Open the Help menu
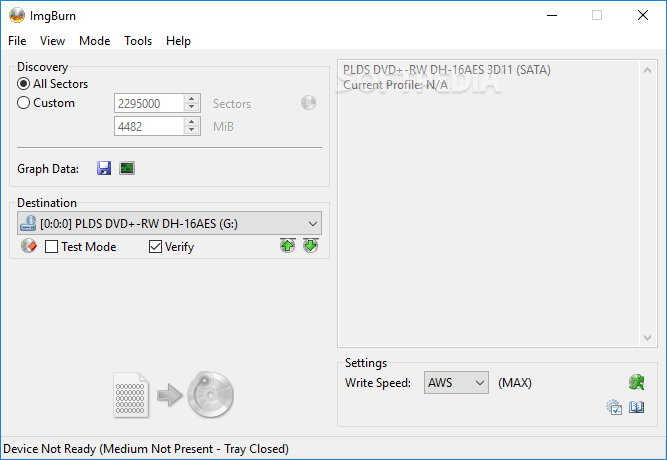The height and width of the screenshot is (460, 667). click(178, 41)
